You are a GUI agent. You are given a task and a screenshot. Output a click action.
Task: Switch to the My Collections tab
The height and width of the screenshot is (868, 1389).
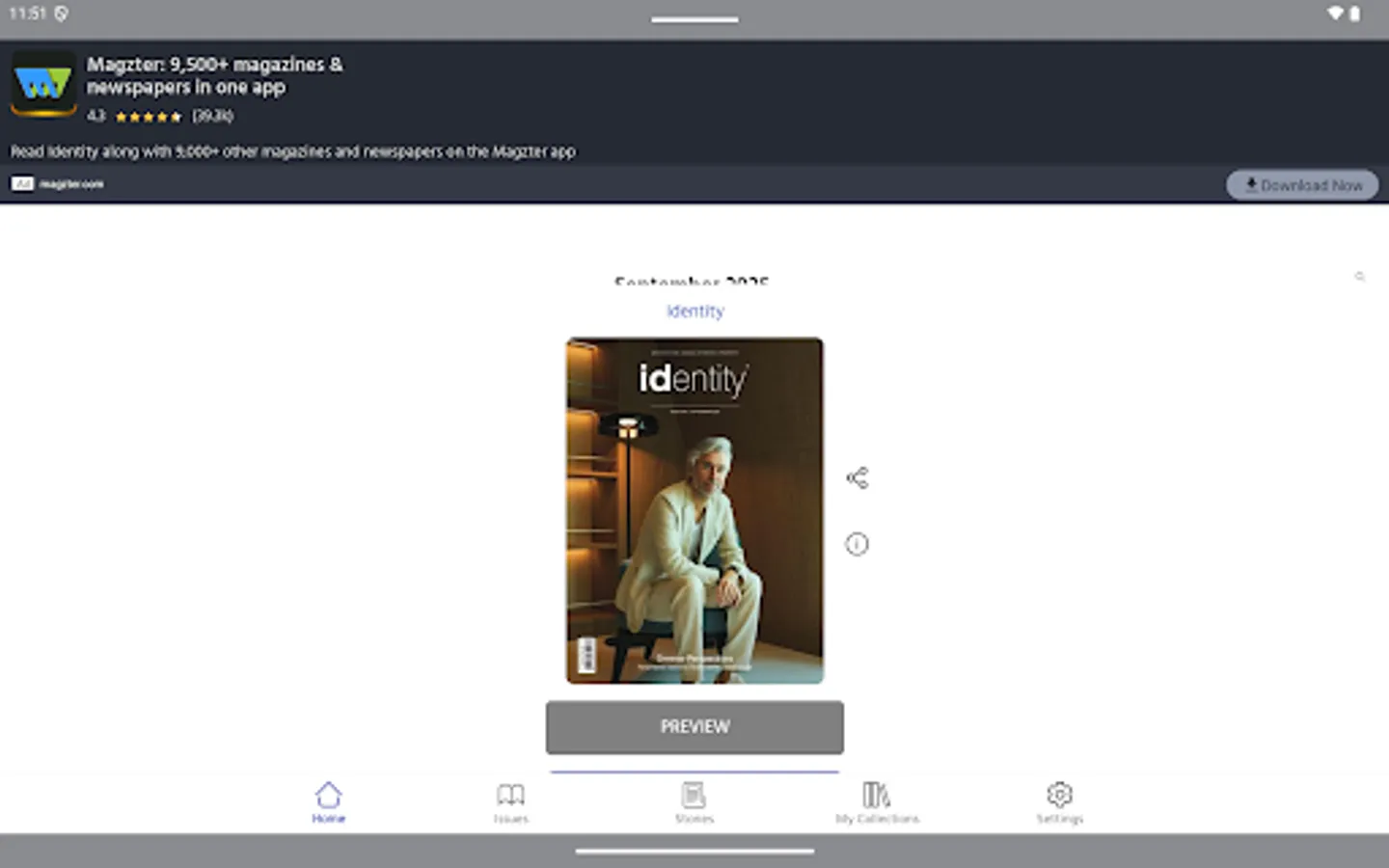876,800
